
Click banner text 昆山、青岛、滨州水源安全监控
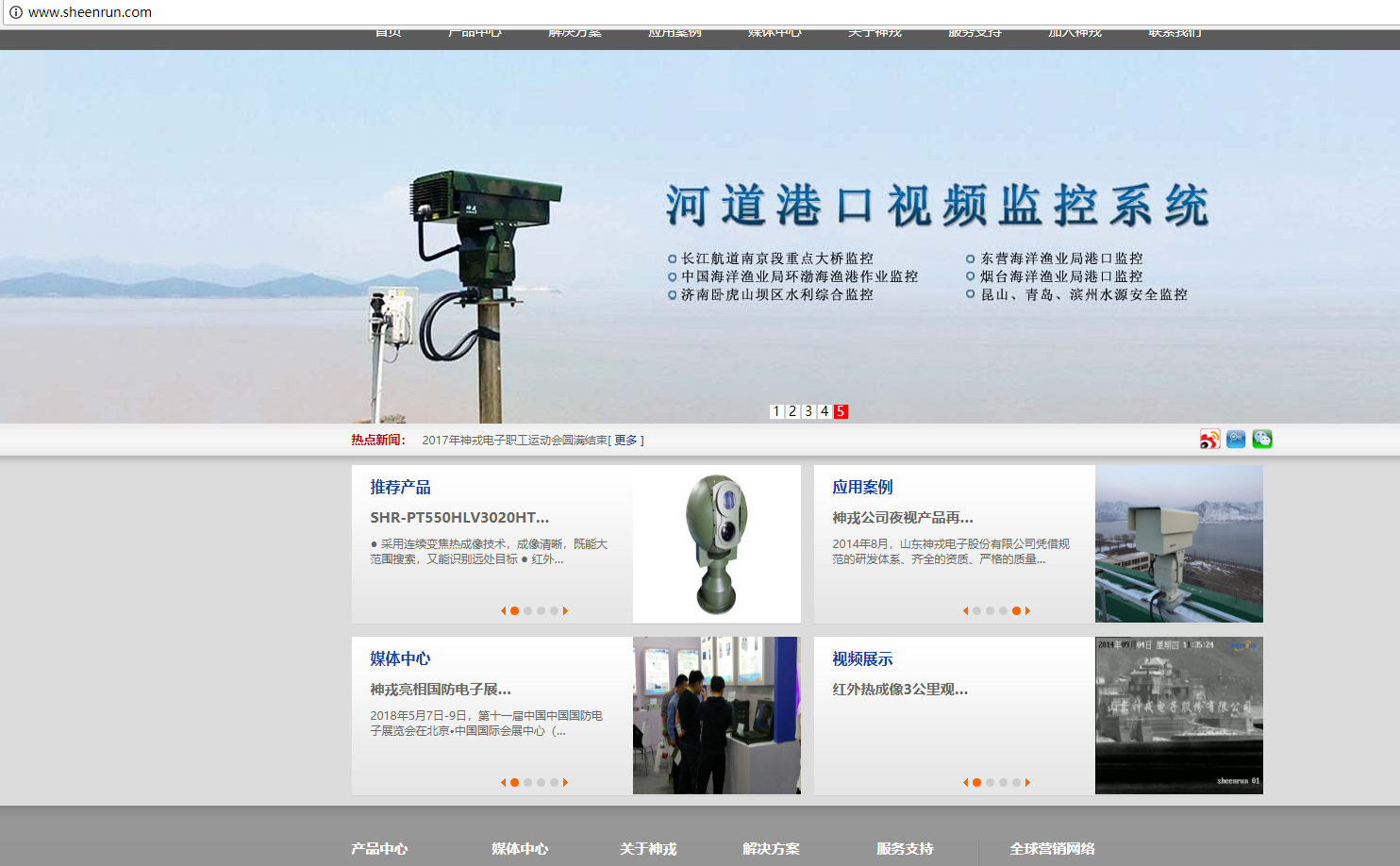[x=1084, y=294]
